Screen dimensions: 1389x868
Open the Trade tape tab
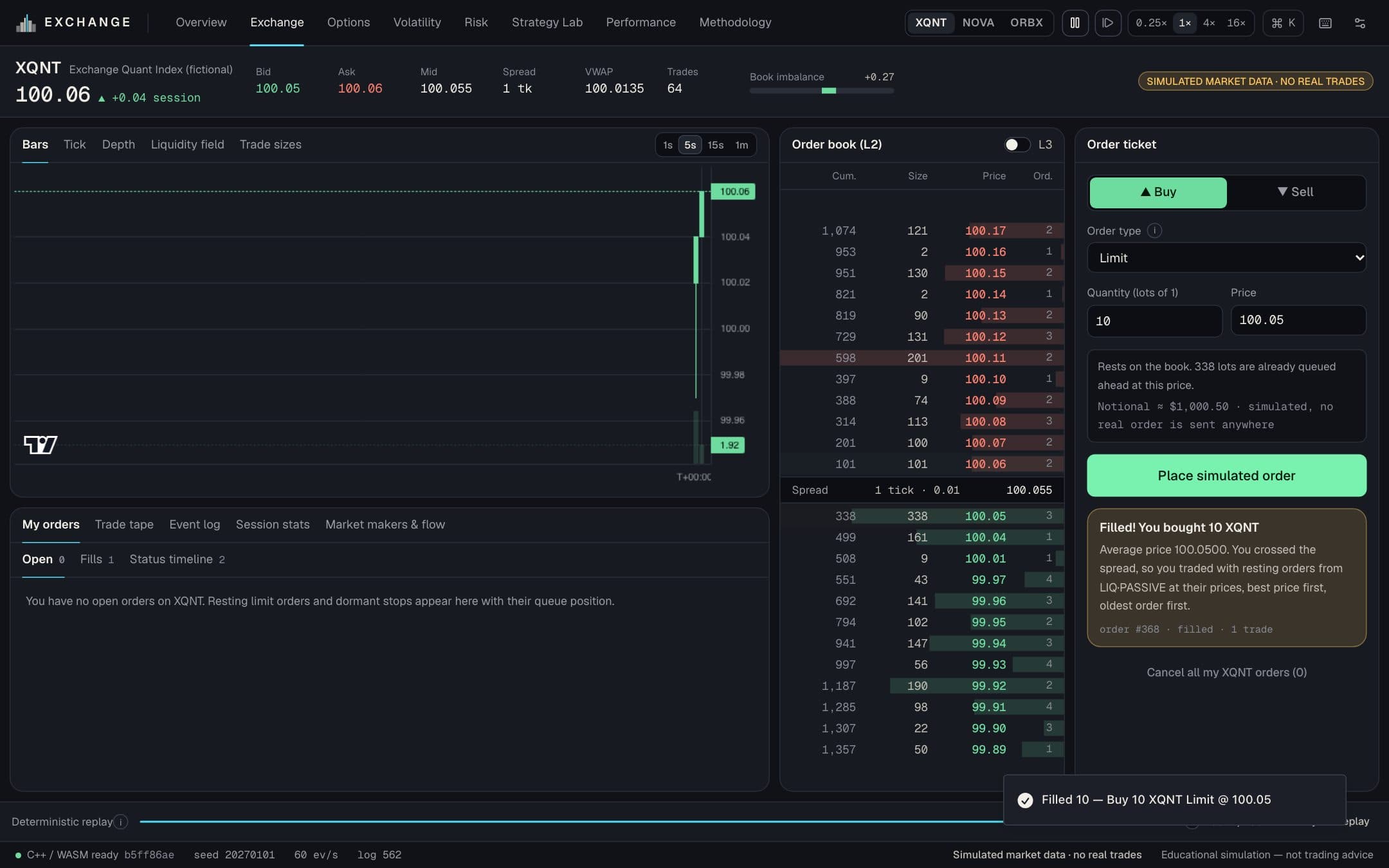(124, 525)
